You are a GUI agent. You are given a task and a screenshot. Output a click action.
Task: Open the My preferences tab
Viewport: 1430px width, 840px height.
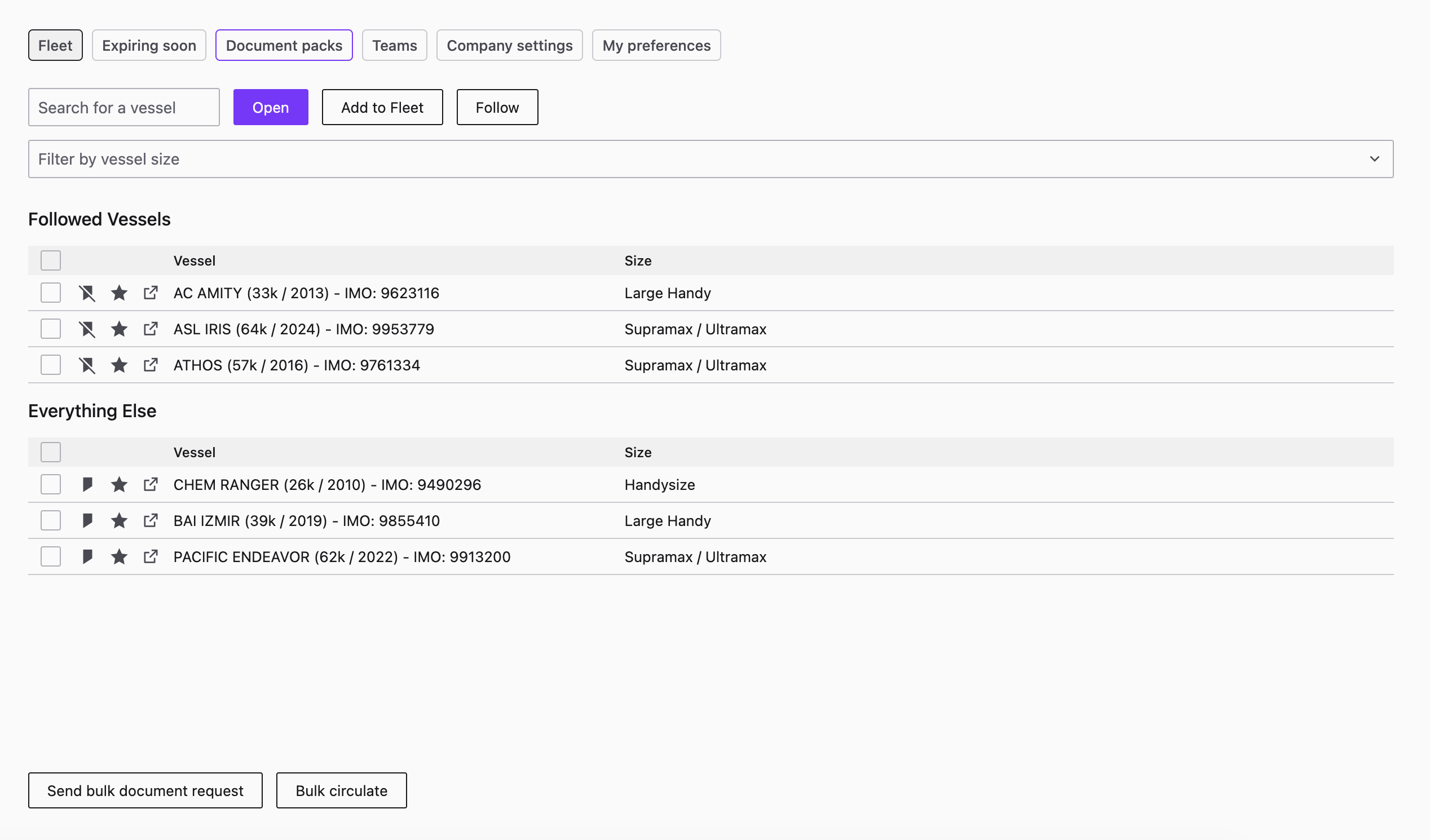point(656,45)
